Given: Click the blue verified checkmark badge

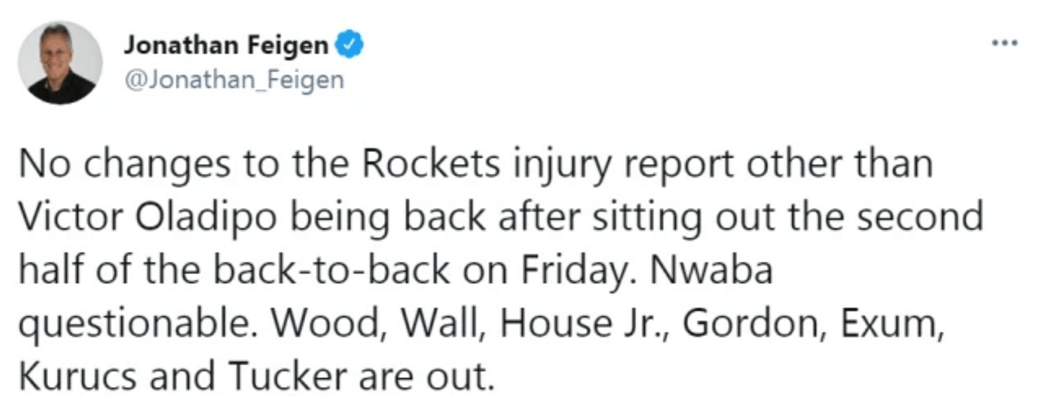Looking at the screenshot, I should click(349, 46).
